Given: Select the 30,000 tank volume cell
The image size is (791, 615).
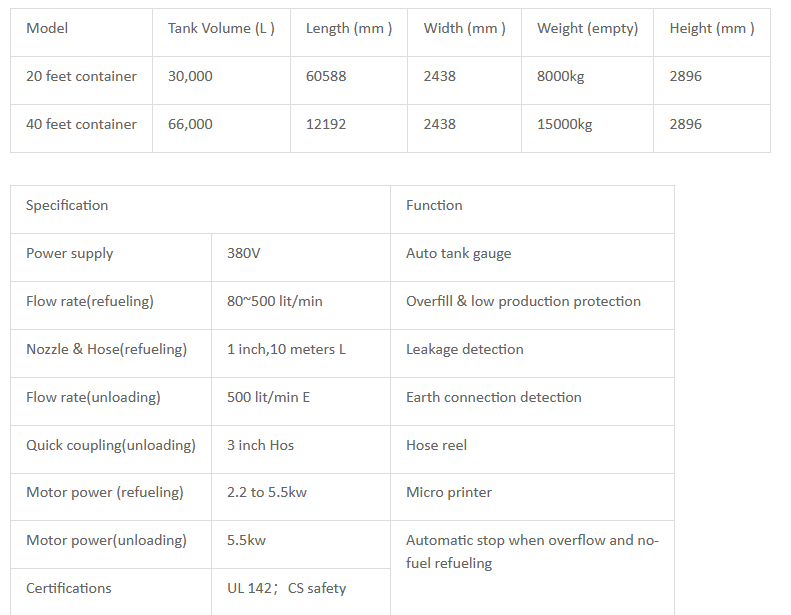Looking at the screenshot, I should 190,76.
